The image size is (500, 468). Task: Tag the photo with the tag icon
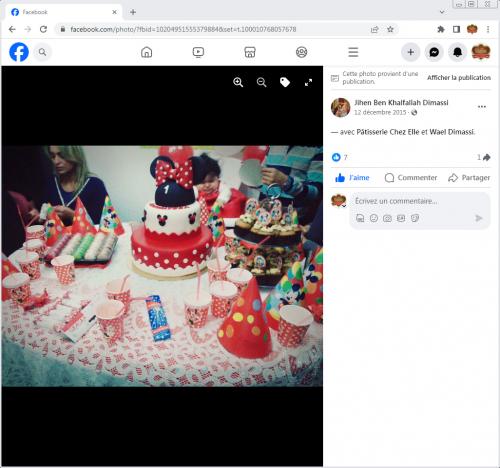(x=285, y=82)
